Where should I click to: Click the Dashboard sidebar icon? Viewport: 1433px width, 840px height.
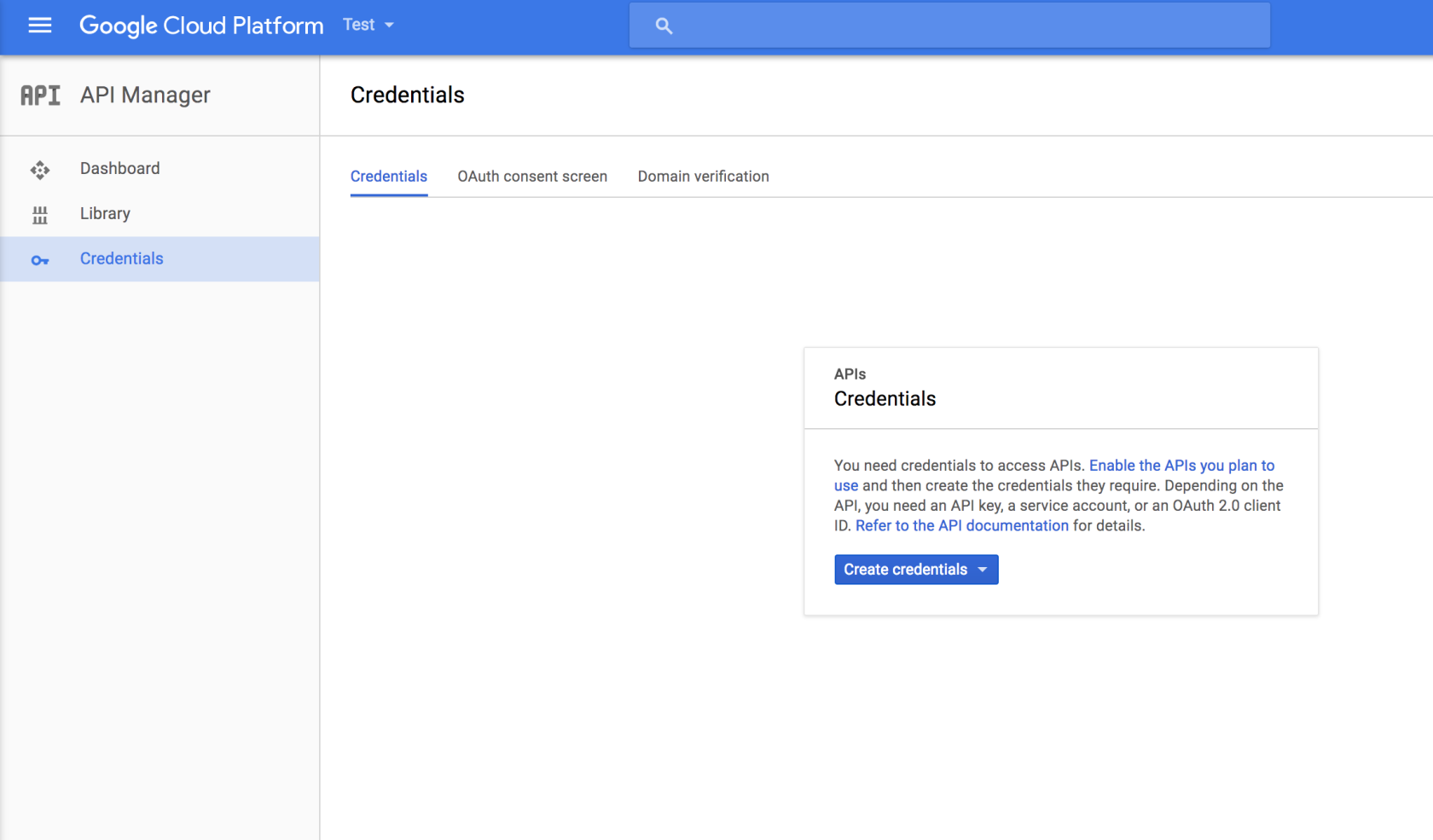[x=40, y=170]
